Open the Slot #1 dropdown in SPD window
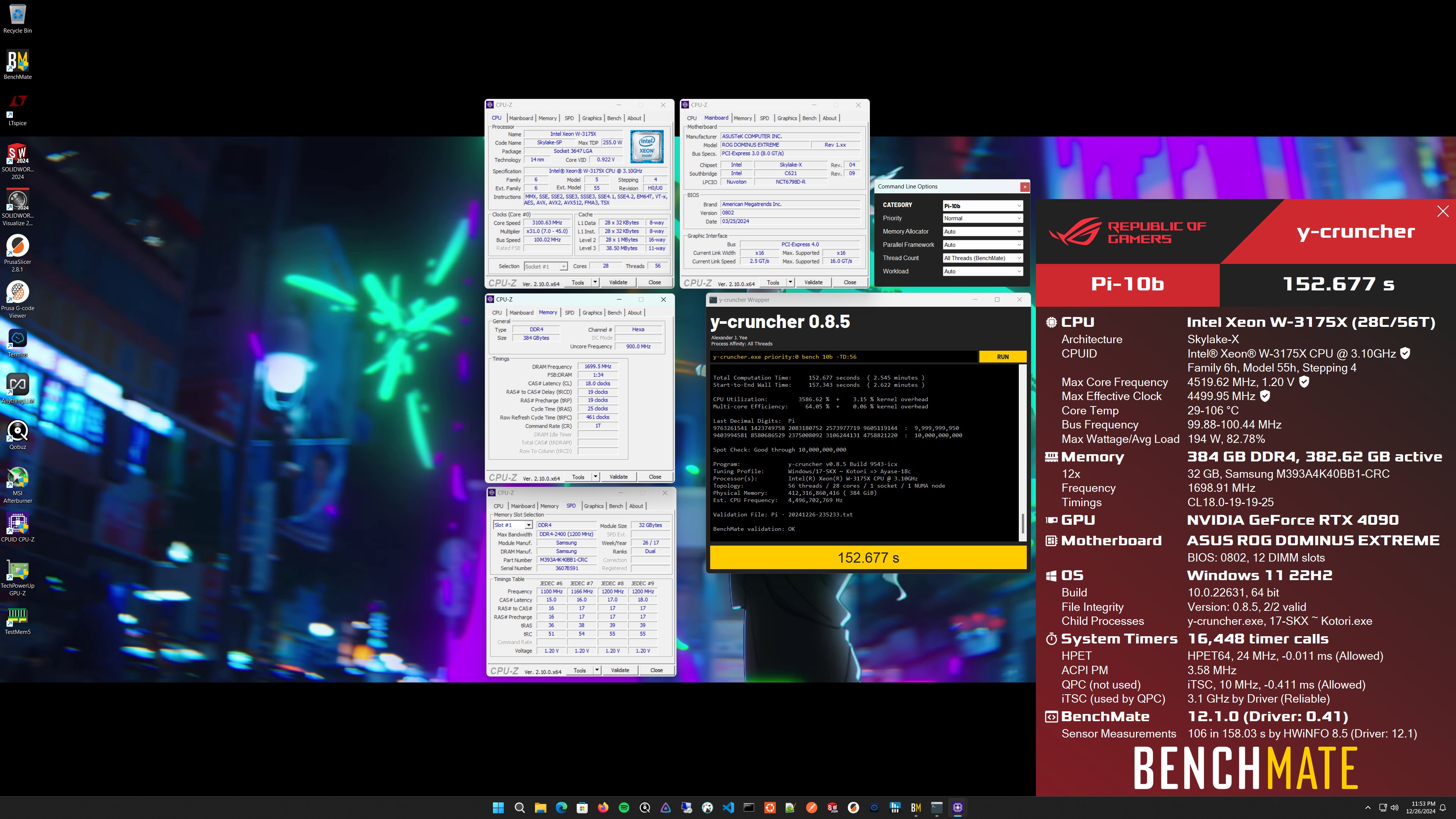 tap(512, 525)
